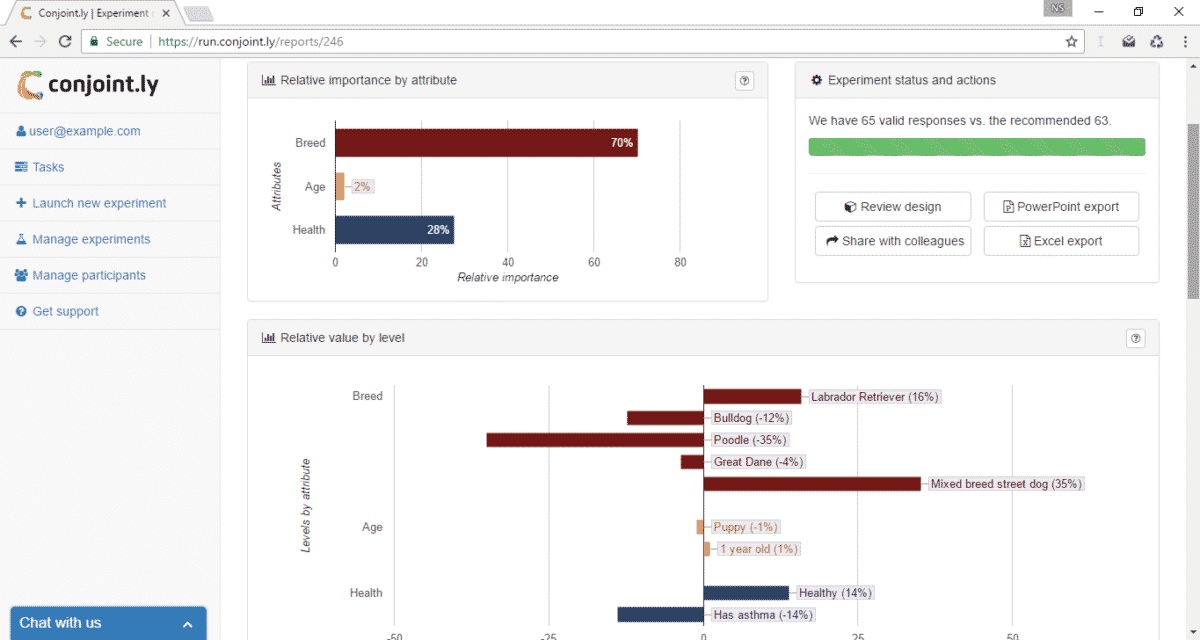Click the Review design button
Screen dimensions: 1200x640
coord(892,207)
